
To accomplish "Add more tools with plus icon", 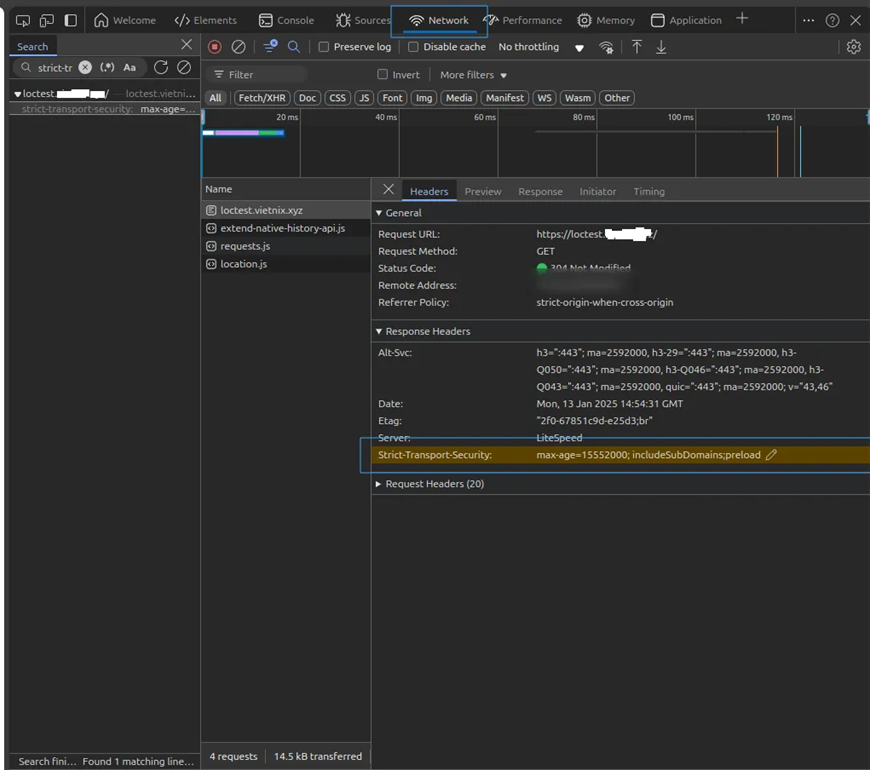I will pyautogui.click(x=742, y=19).
